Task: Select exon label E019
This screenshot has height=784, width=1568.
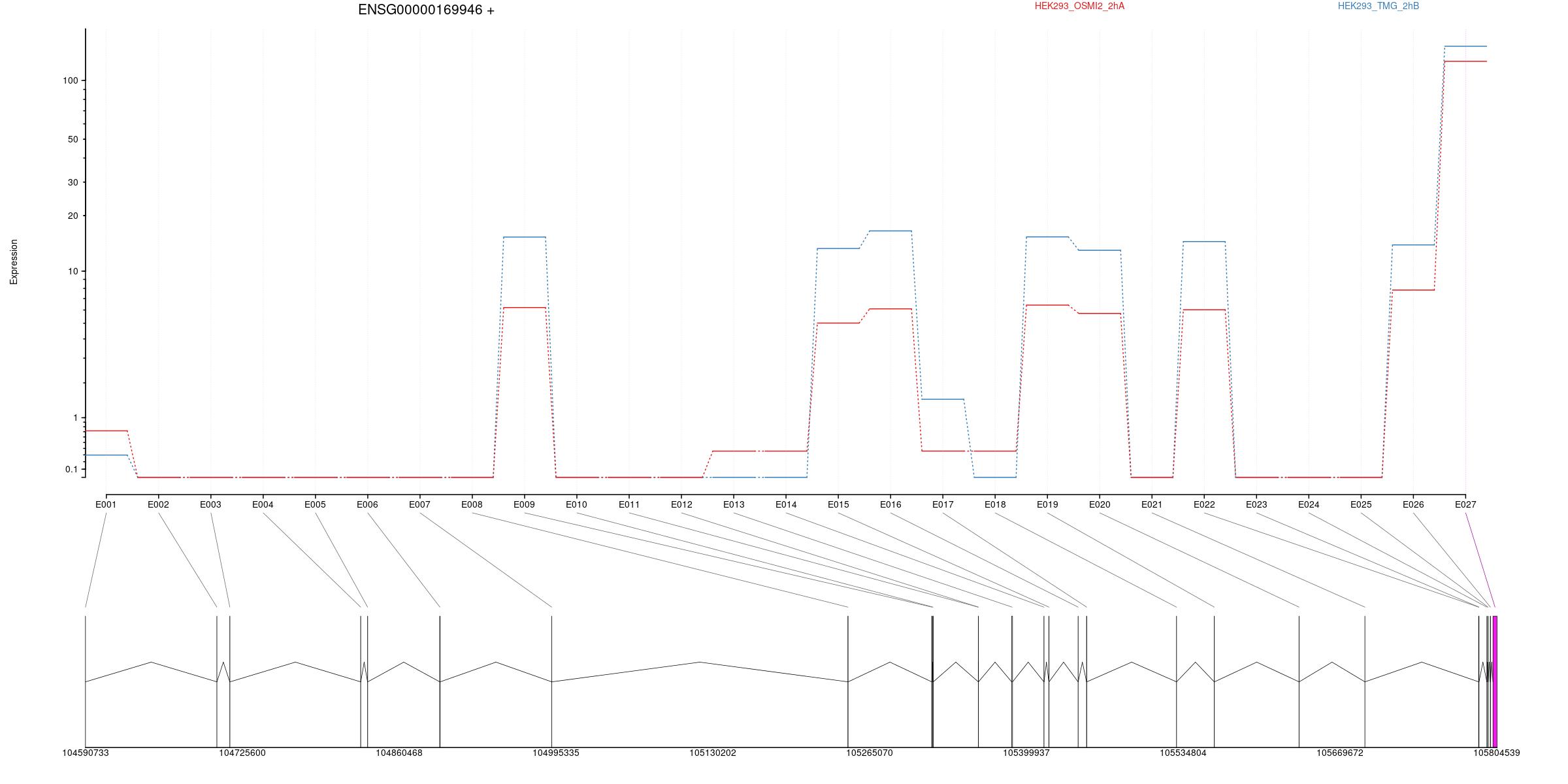Action: point(1047,504)
